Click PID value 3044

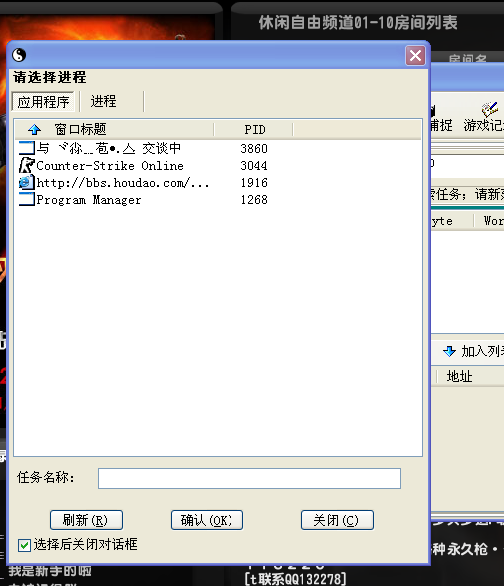point(254,166)
